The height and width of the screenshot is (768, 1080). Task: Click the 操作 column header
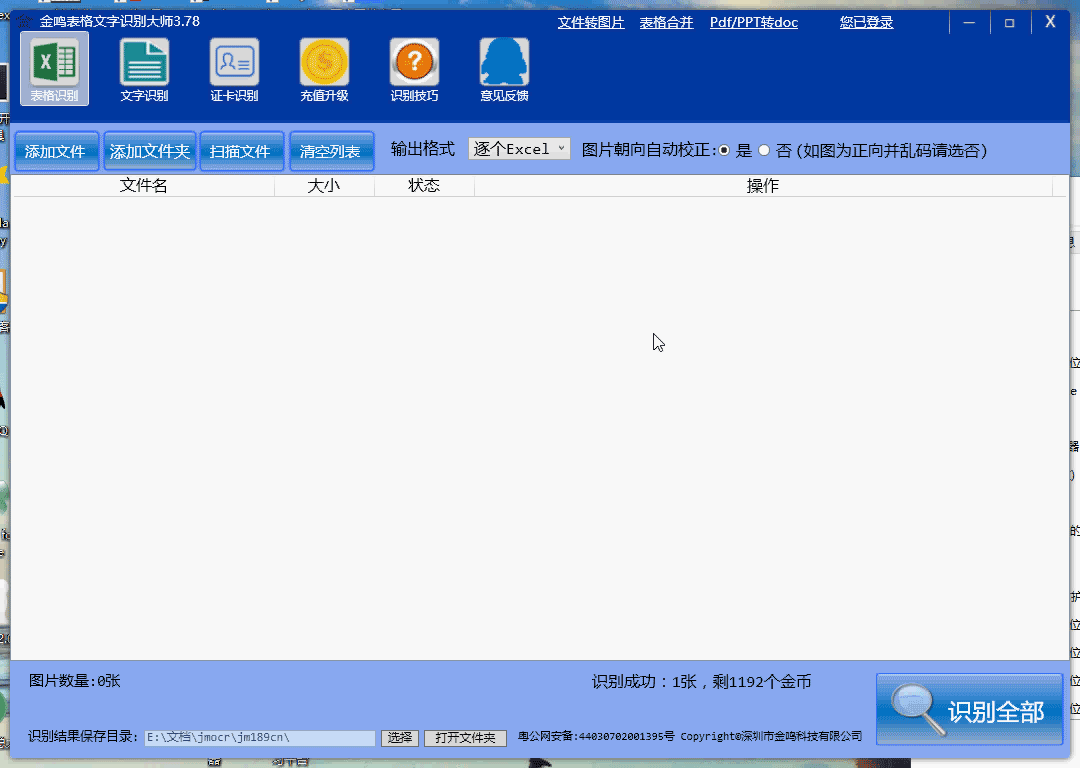click(x=763, y=186)
